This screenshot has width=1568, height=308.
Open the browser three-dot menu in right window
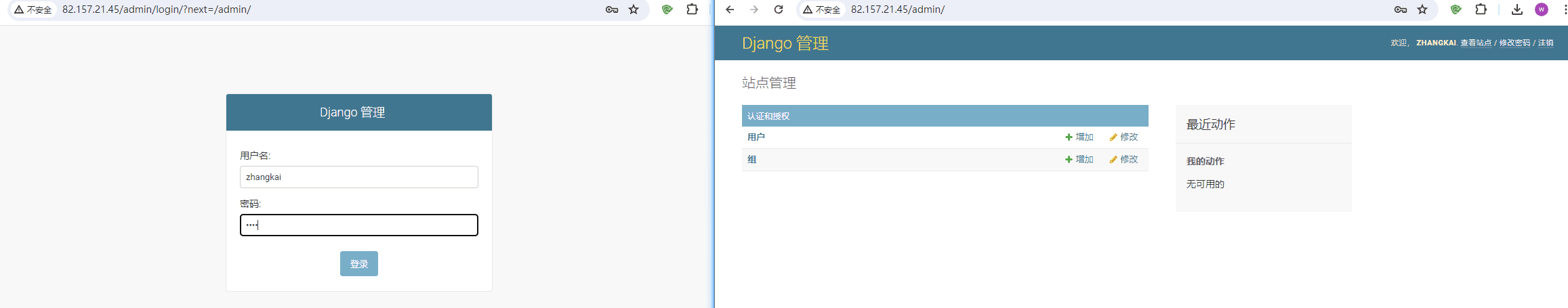point(1565,9)
